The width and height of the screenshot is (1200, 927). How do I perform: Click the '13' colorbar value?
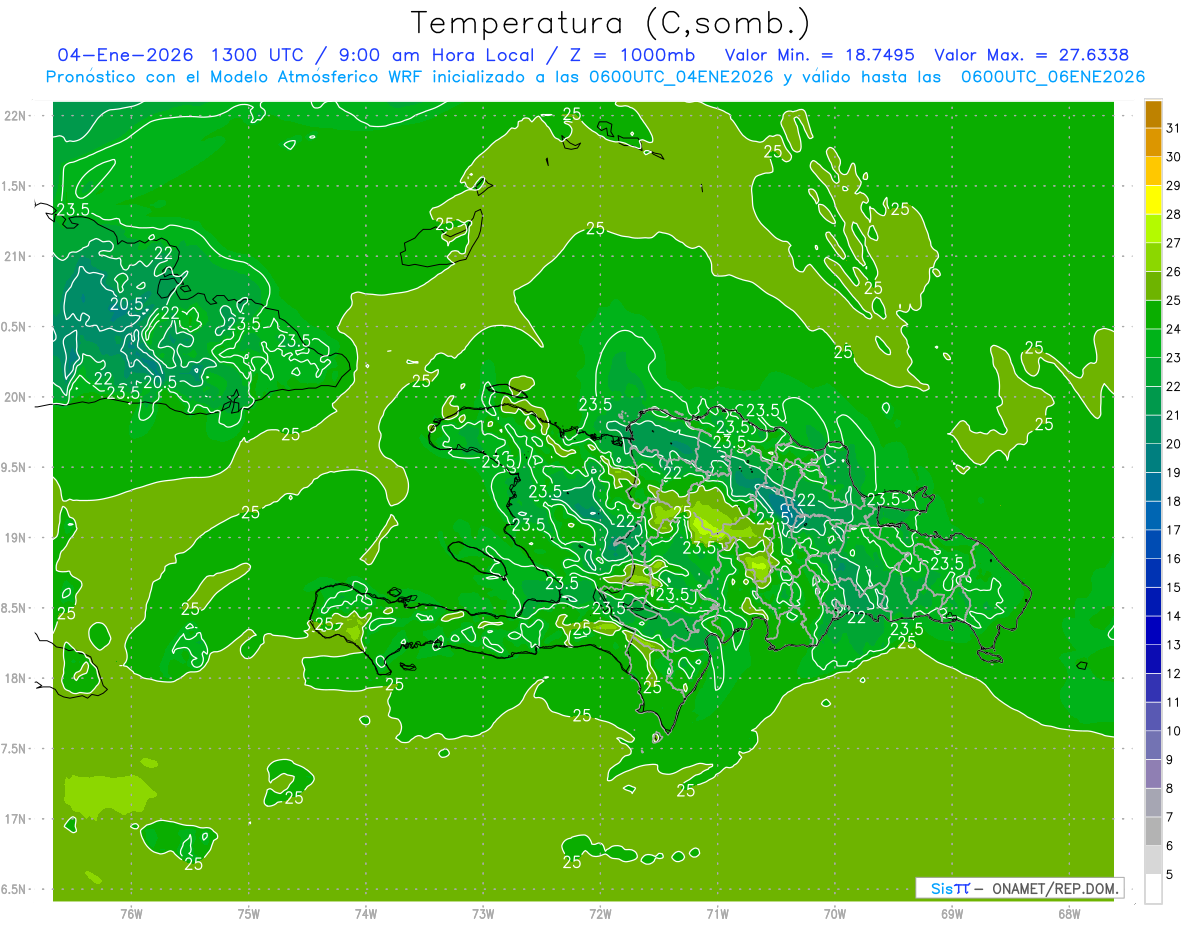tap(1174, 645)
